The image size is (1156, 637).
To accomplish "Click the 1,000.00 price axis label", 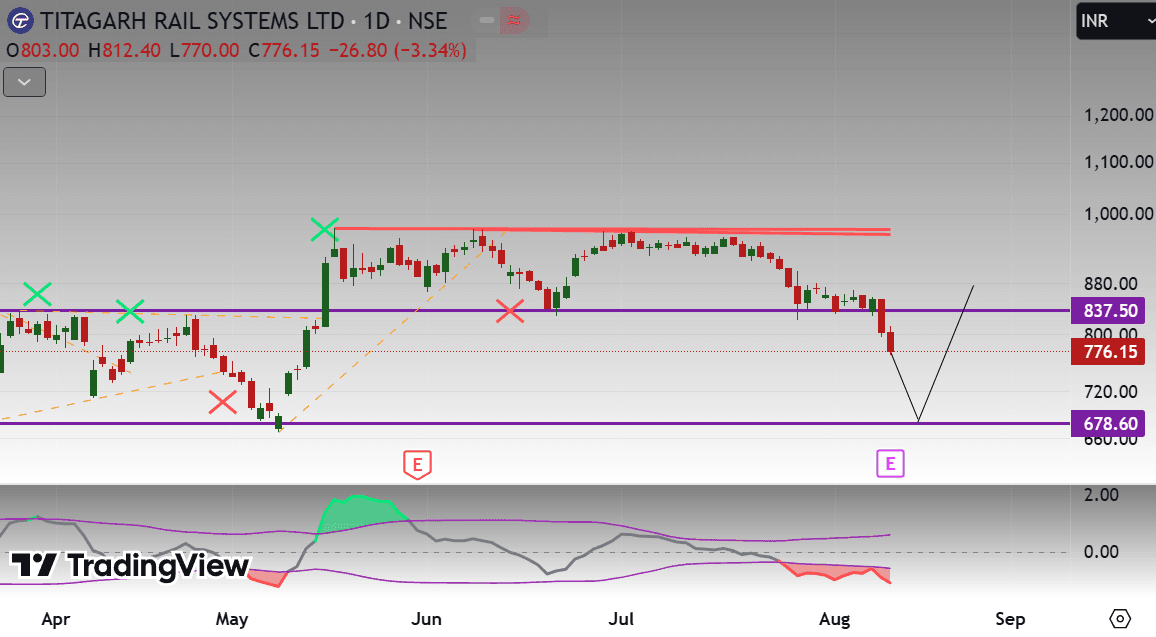I will tap(1118, 214).
